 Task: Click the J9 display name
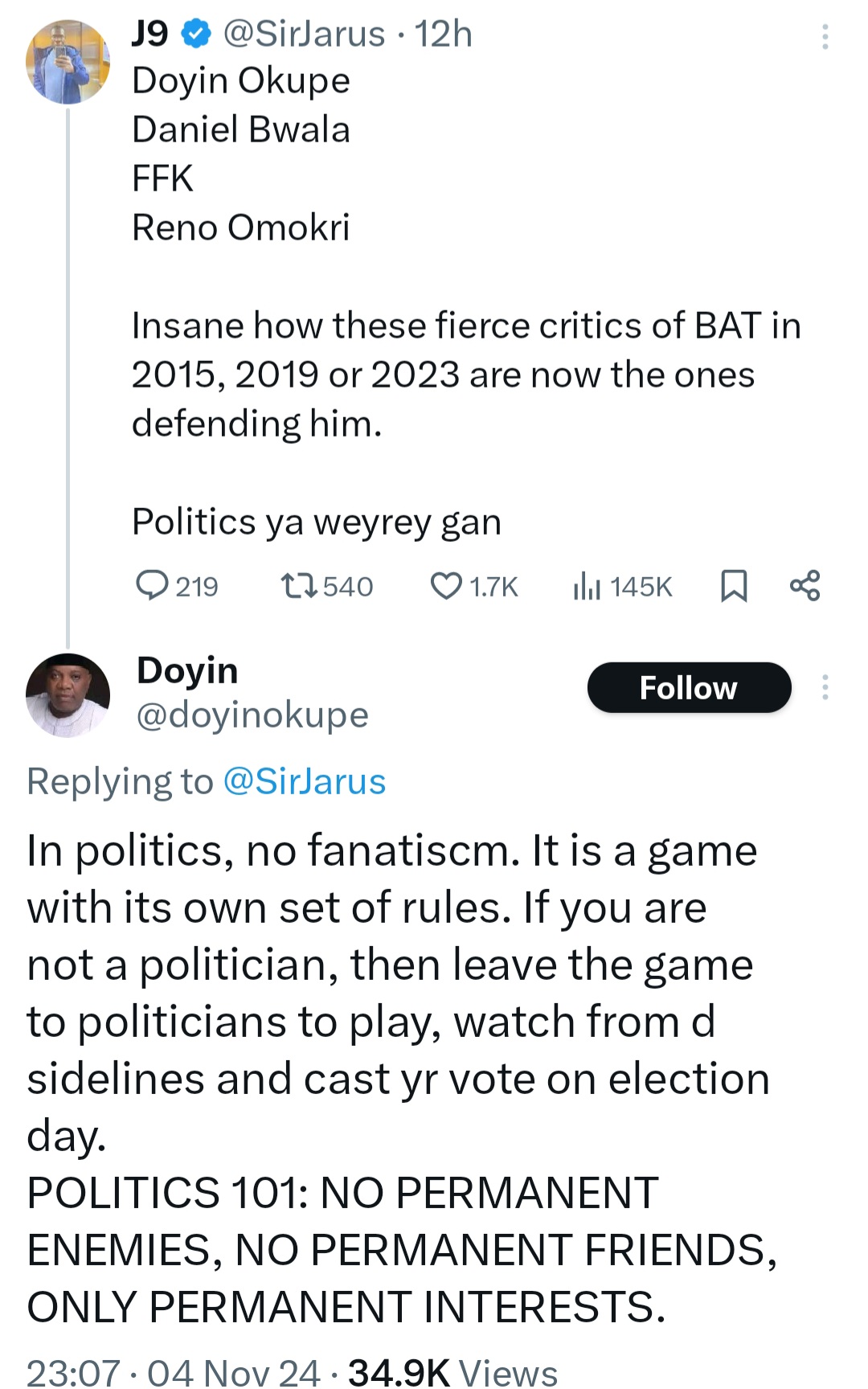(x=150, y=35)
